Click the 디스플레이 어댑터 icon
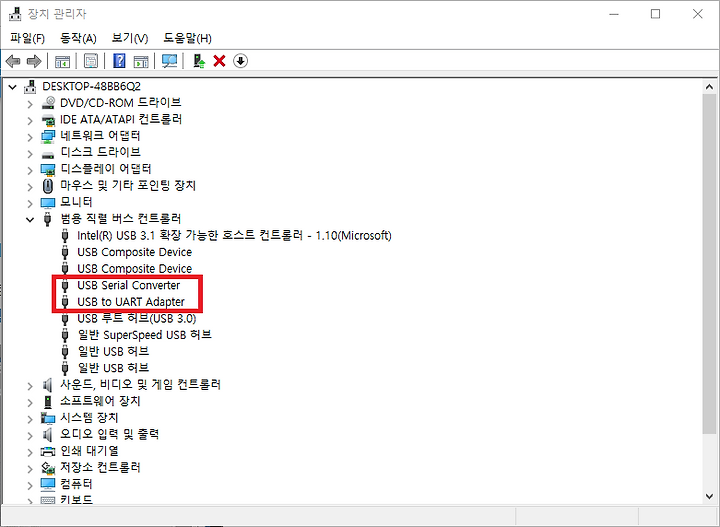Screen dimensions: 720x527 tap(48, 169)
